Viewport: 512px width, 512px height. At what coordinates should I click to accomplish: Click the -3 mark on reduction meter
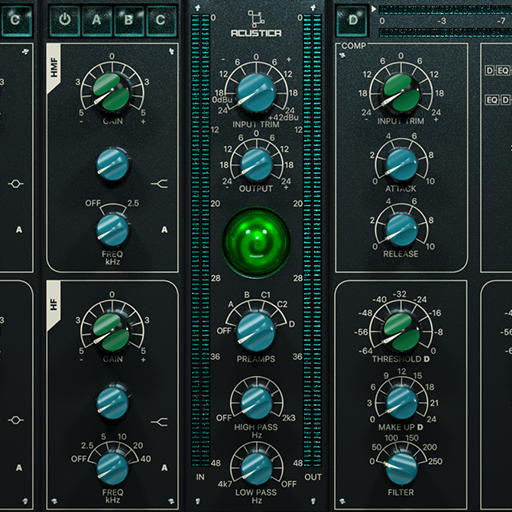(x=441, y=21)
